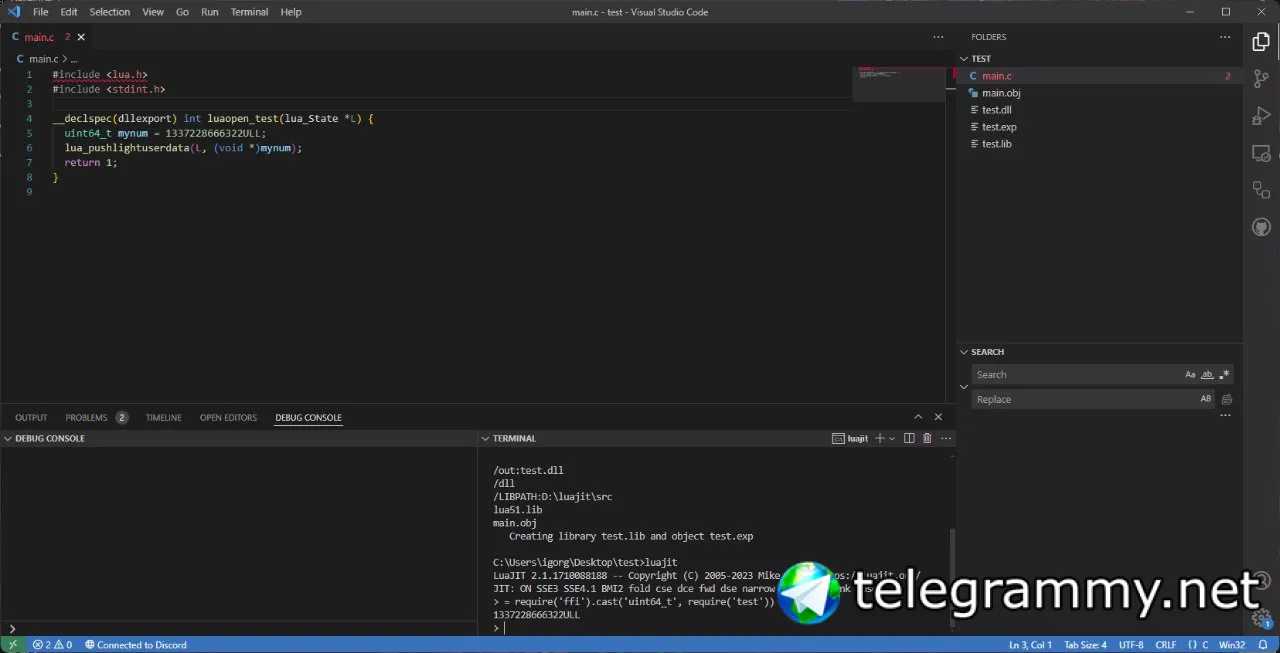The width and height of the screenshot is (1280, 653).
Task: Open the Source Control view
Action: (1261, 79)
